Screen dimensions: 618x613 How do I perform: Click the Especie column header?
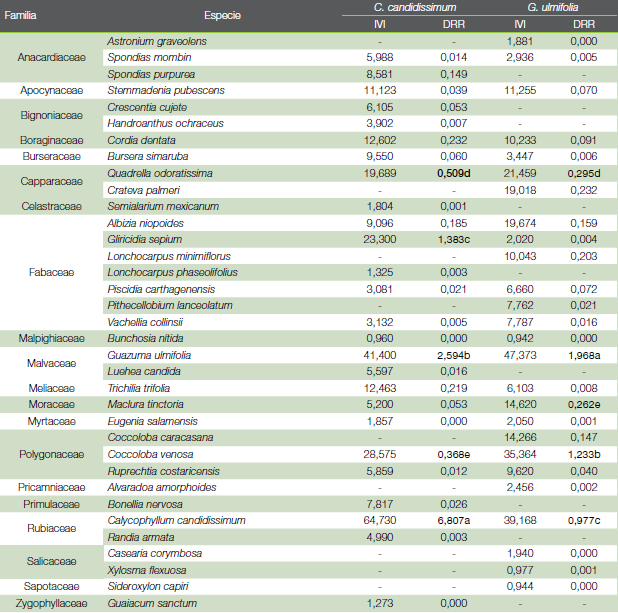coord(221,16)
